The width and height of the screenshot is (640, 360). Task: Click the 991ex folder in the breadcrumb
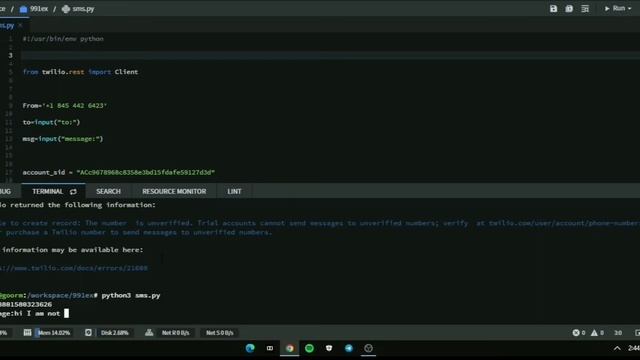click(x=34, y=9)
